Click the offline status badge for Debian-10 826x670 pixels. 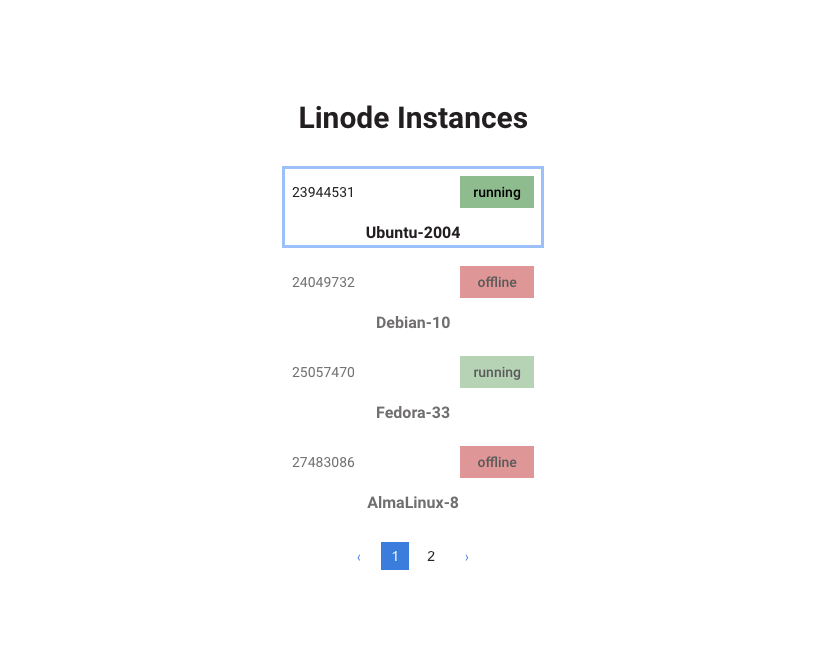tap(497, 282)
